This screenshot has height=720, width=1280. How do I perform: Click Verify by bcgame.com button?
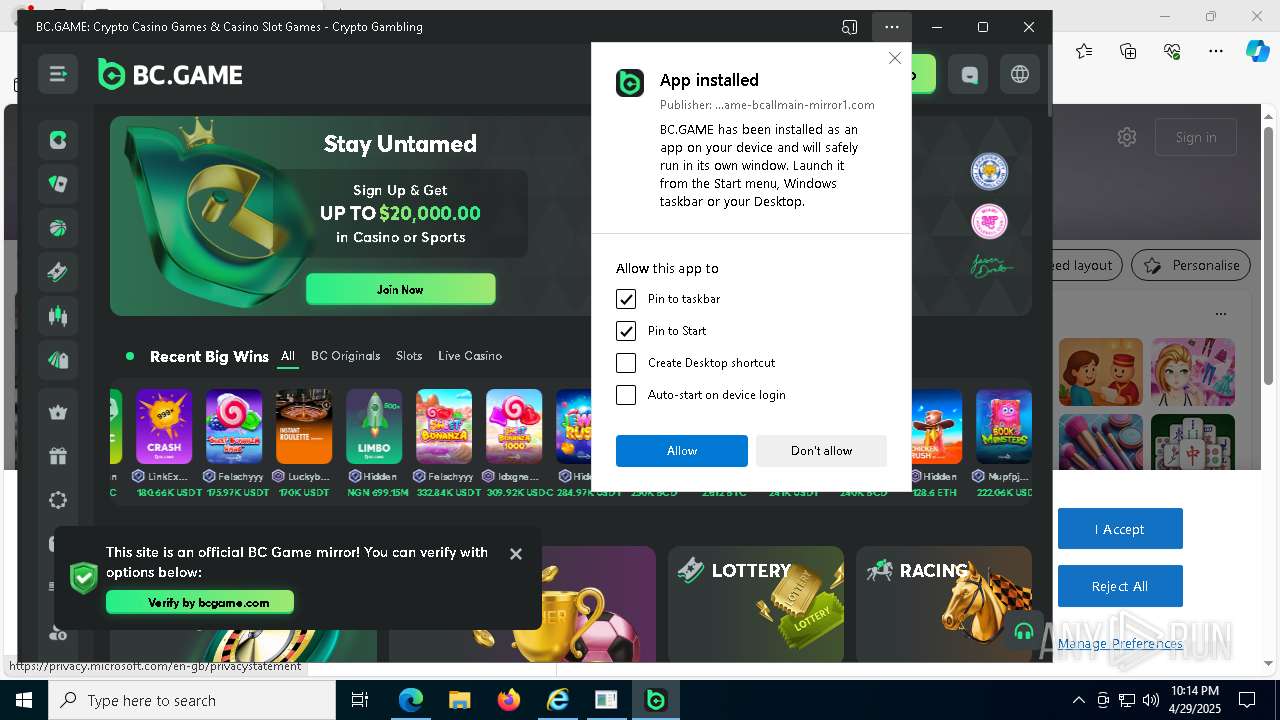pos(200,602)
